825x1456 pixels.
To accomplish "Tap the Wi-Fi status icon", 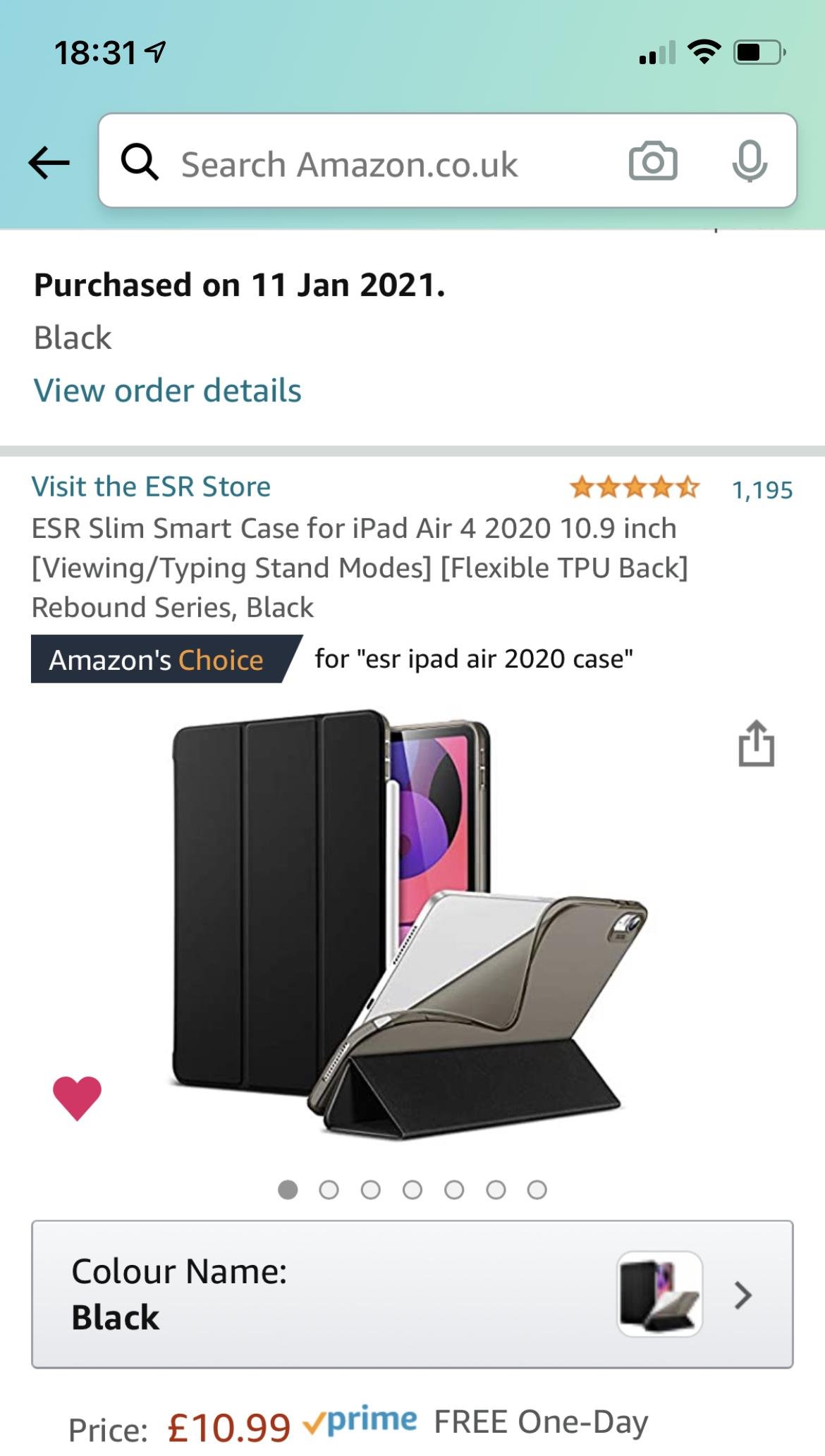I will [x=703, y=51].
